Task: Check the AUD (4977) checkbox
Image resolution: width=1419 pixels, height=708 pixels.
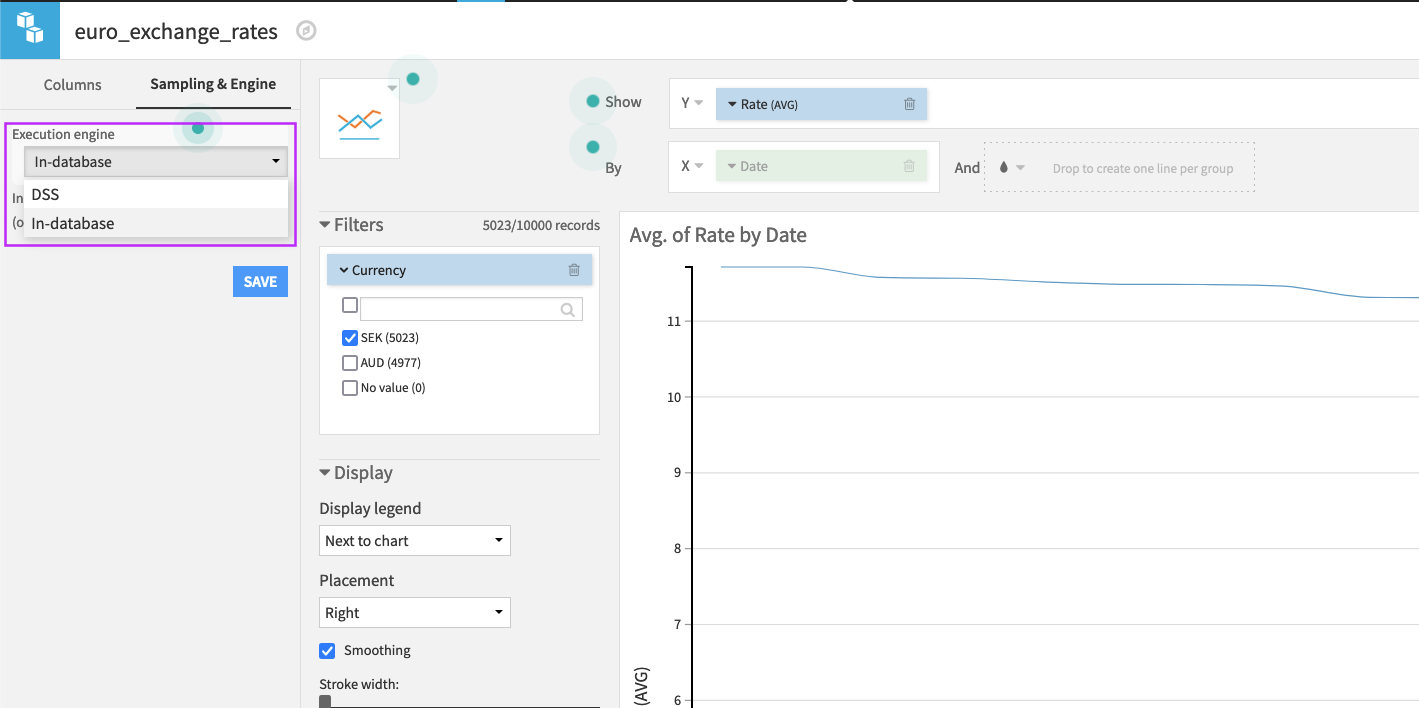Action: (x=350, y=363)
